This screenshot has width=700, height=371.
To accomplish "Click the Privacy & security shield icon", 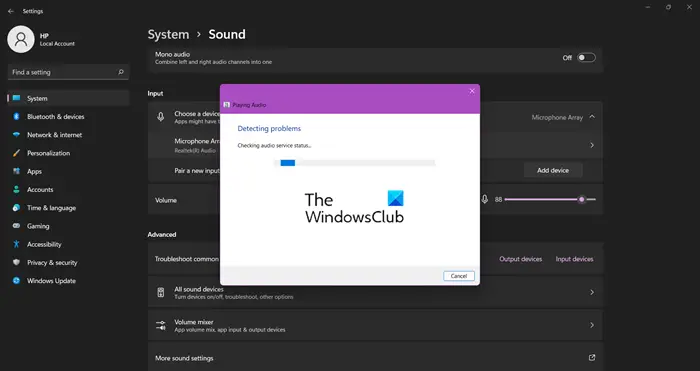I will coord(17,263).
